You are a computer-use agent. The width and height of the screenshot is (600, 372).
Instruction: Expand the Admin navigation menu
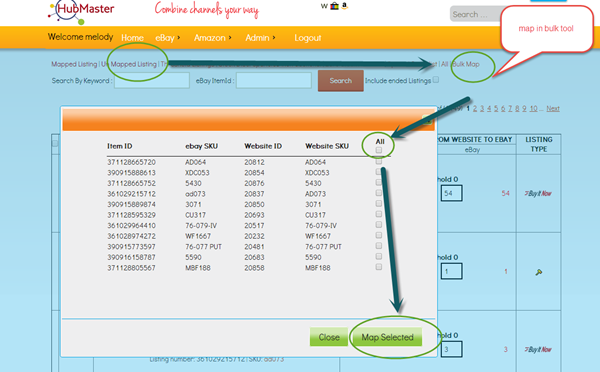click(260, 38)
